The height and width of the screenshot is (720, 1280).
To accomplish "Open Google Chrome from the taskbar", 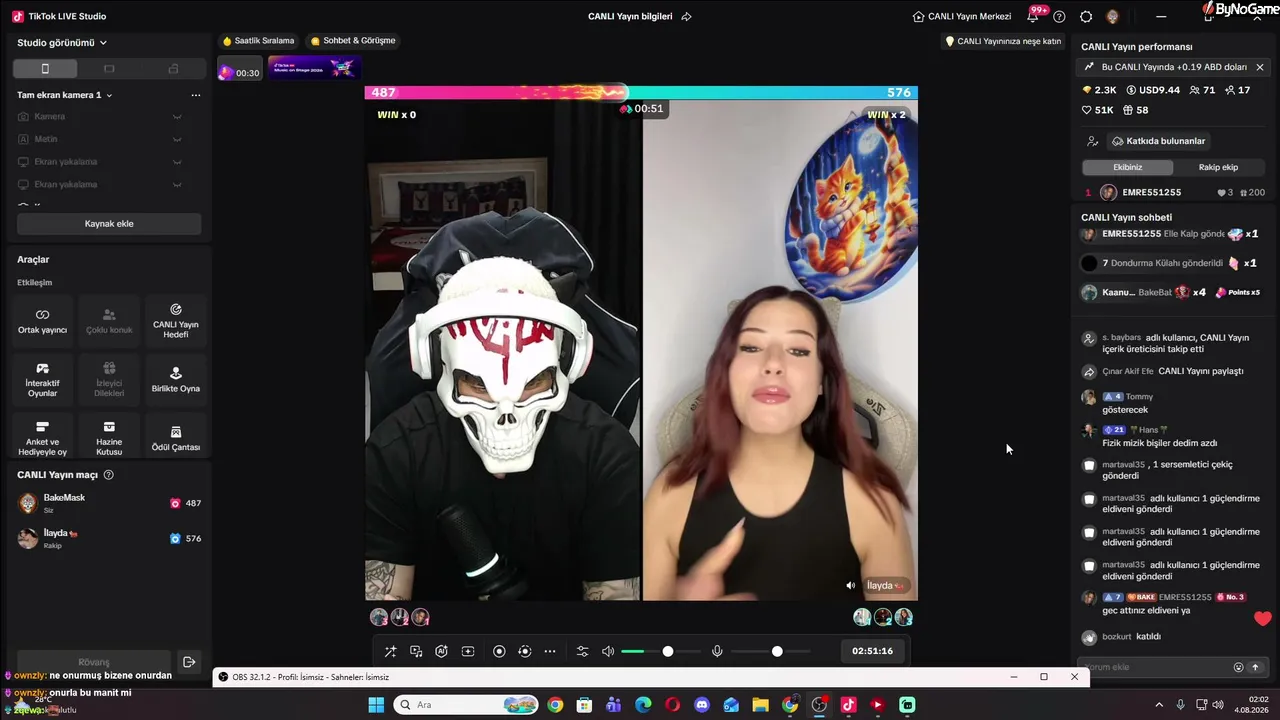I will point(555,705).
